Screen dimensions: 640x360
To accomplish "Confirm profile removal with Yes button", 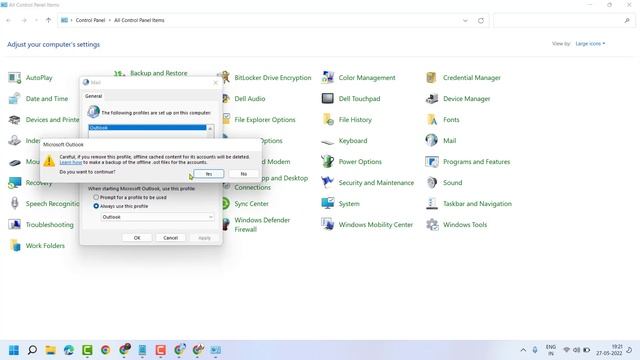I will pos(209,174).
